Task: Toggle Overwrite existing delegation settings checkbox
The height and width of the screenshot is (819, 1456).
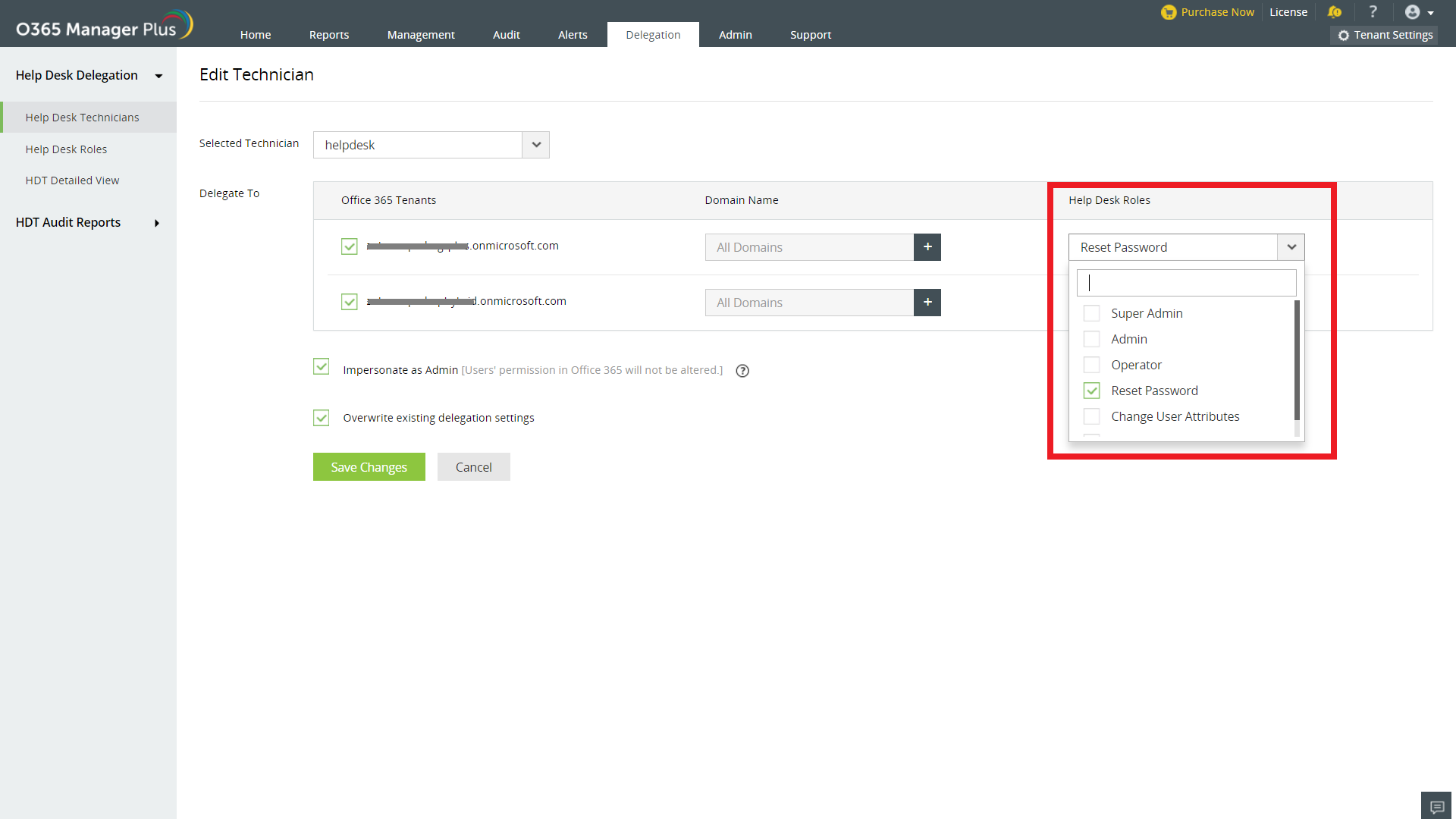Action: (322, 418)
